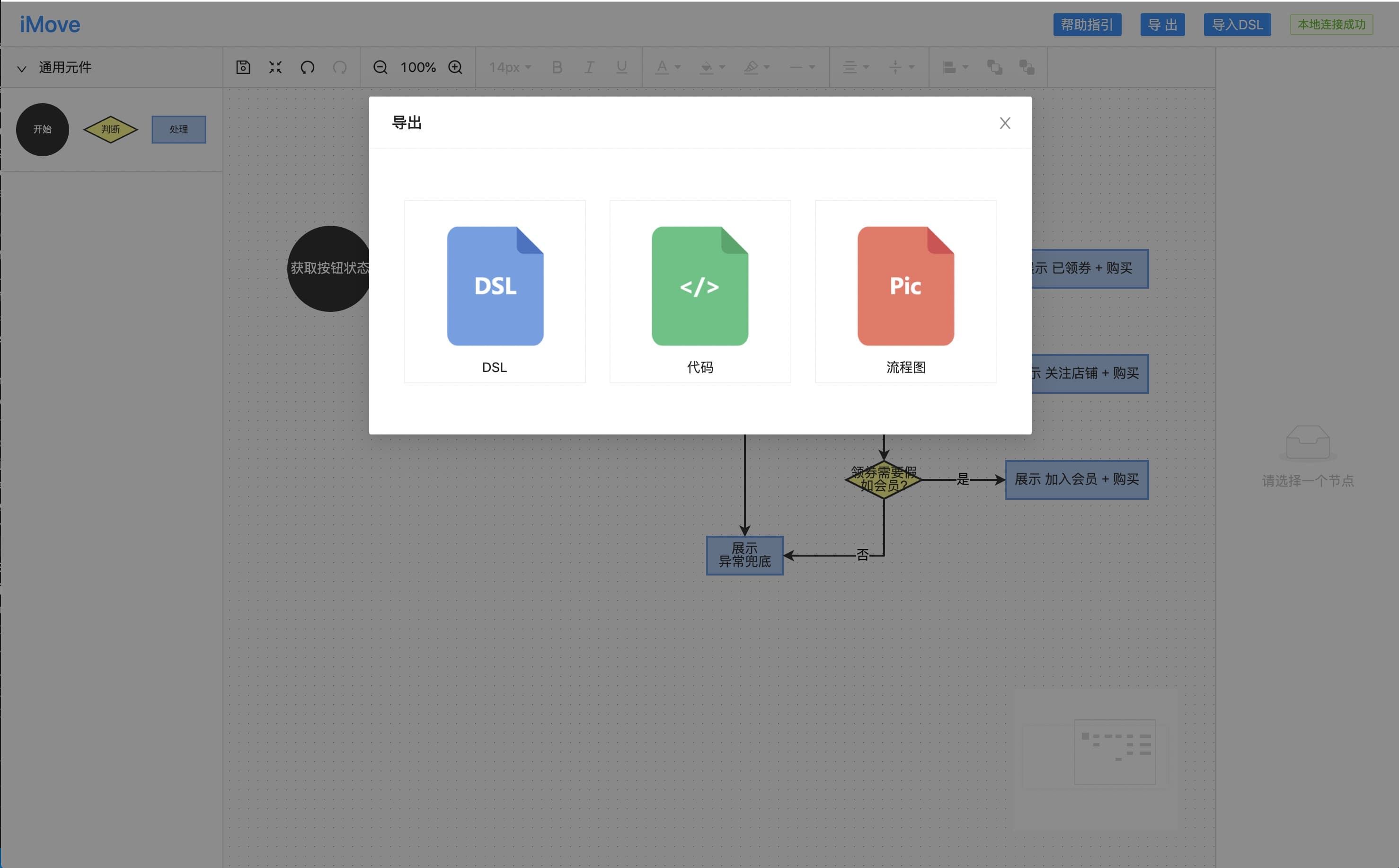1399x868 pixels.
Task: Select the green code export icon
Action: click(700, 286)
